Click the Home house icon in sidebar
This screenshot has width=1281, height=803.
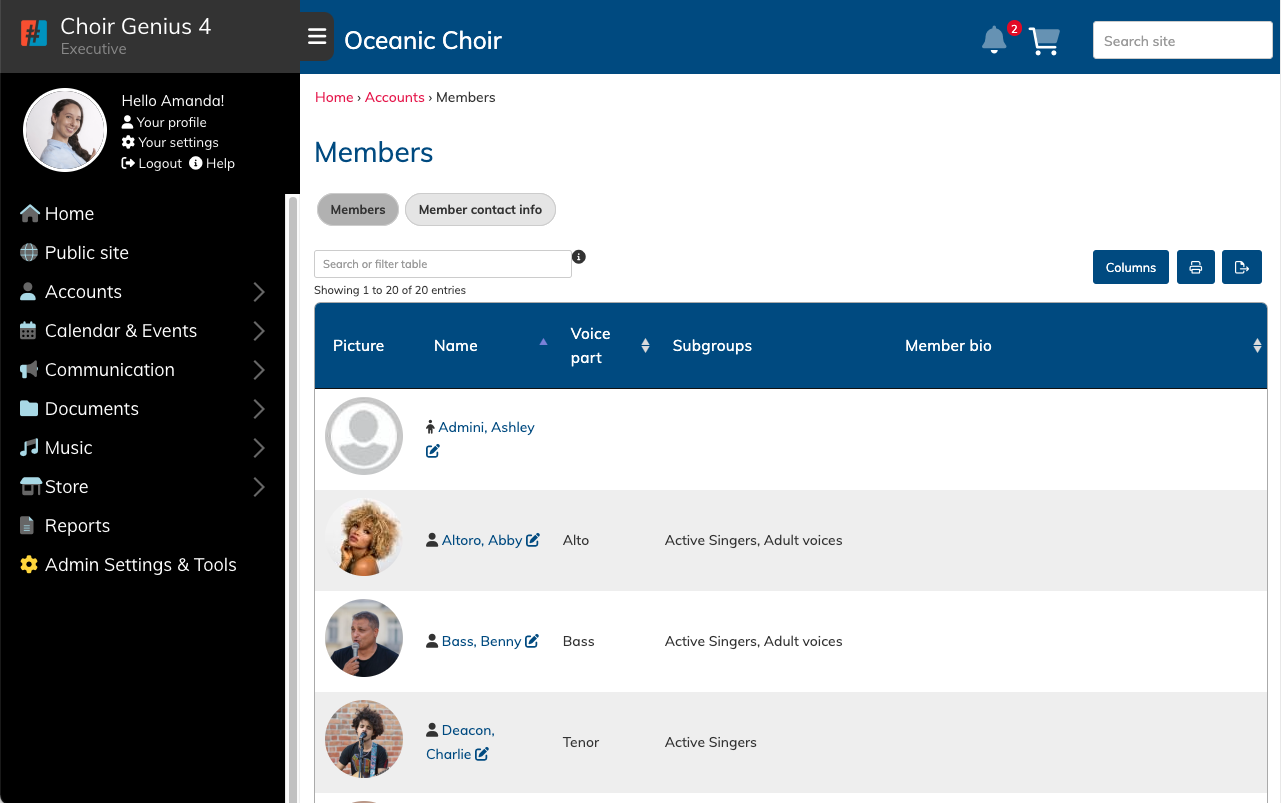tap(29, 213)
